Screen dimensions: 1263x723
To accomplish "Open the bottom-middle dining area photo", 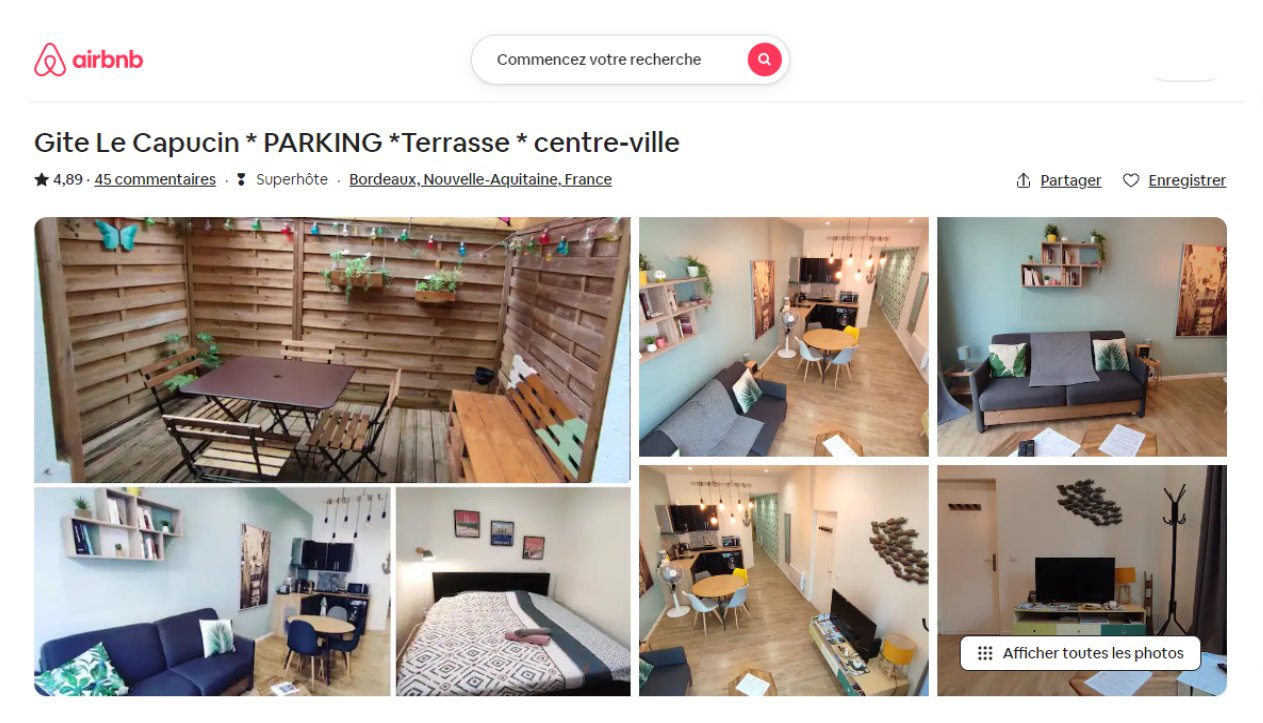I will 784,580.
